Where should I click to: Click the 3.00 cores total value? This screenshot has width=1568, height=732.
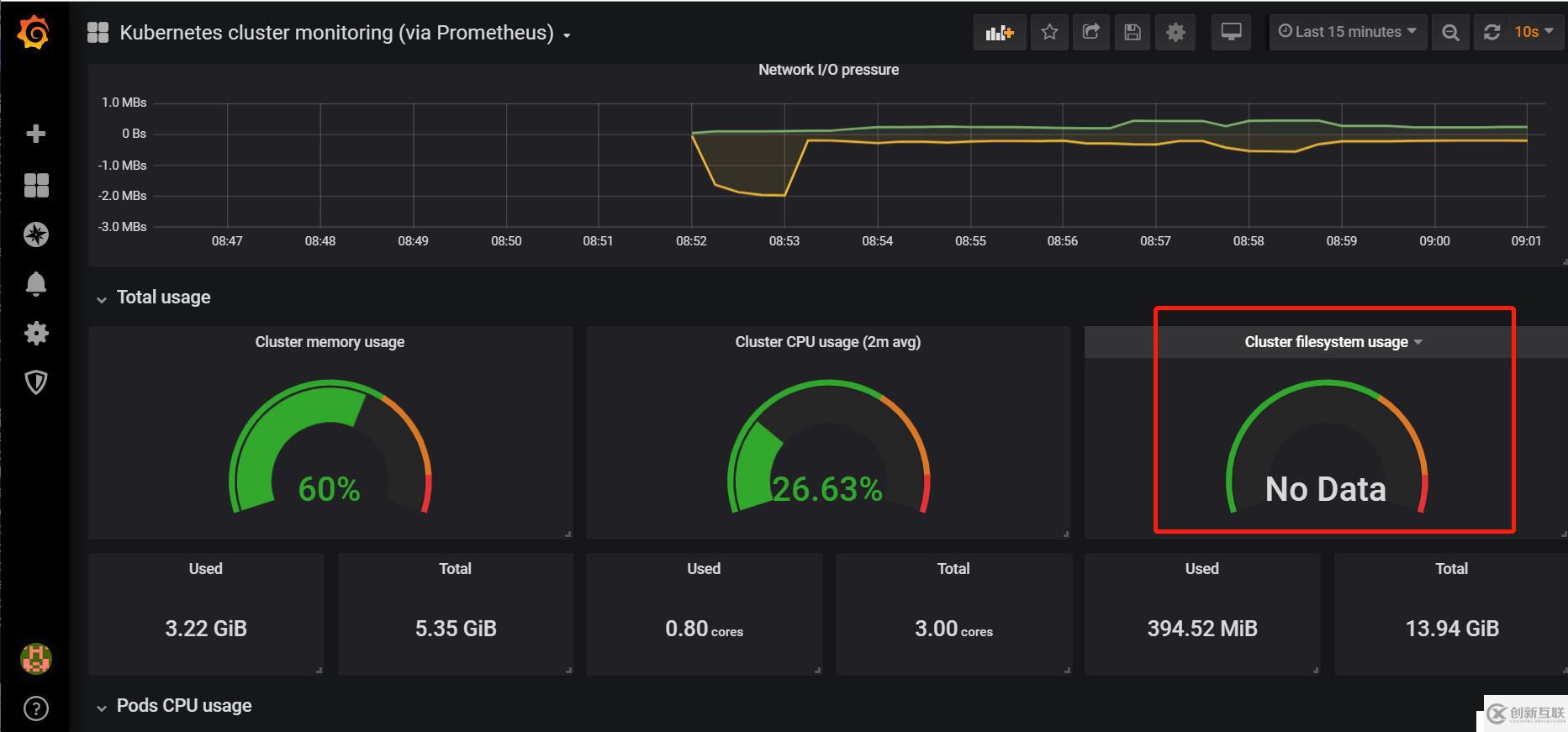pyautogui.click(x=953, y=629)
